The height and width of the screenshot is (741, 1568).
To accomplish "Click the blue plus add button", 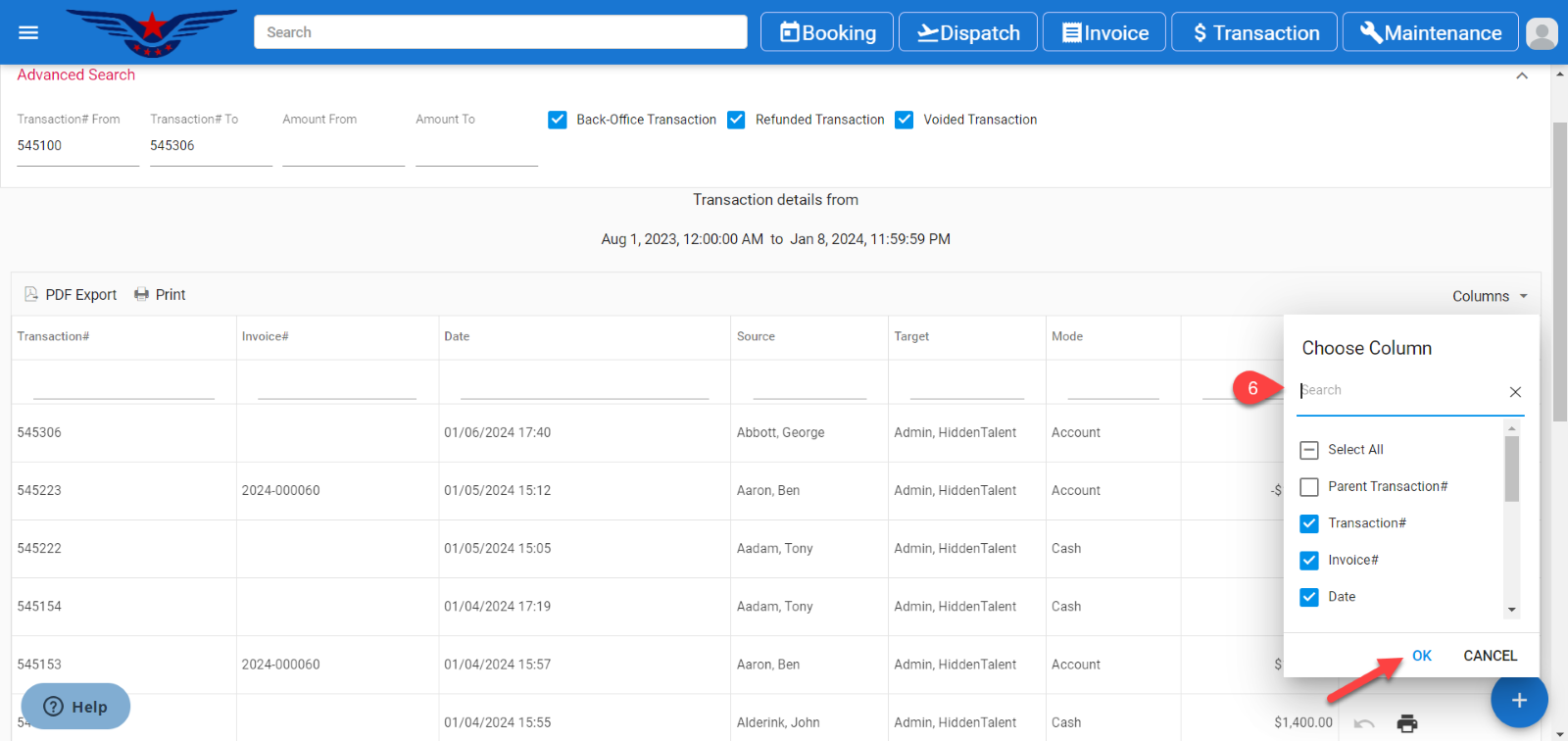I will tap(1518, 700).
